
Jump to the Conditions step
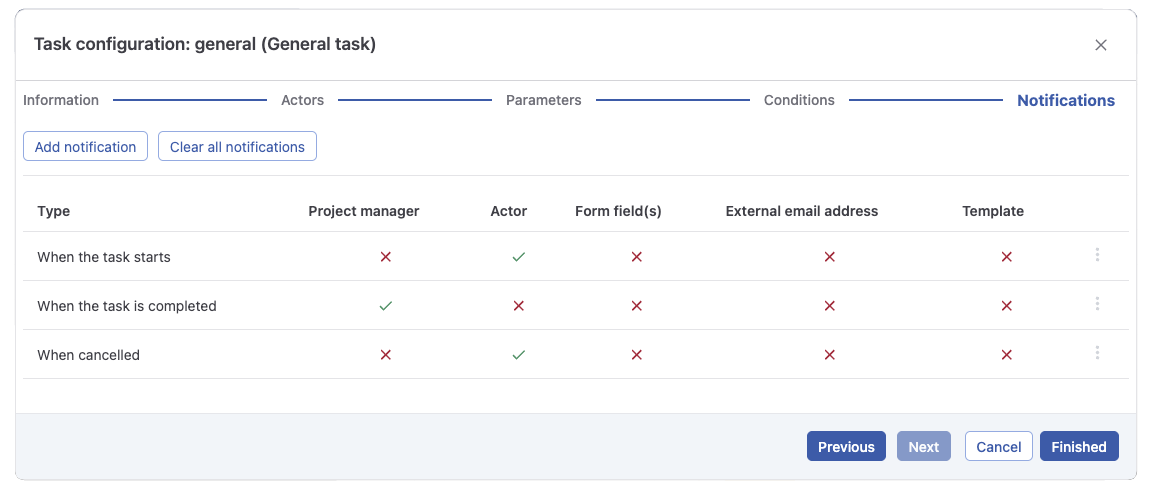799,100
